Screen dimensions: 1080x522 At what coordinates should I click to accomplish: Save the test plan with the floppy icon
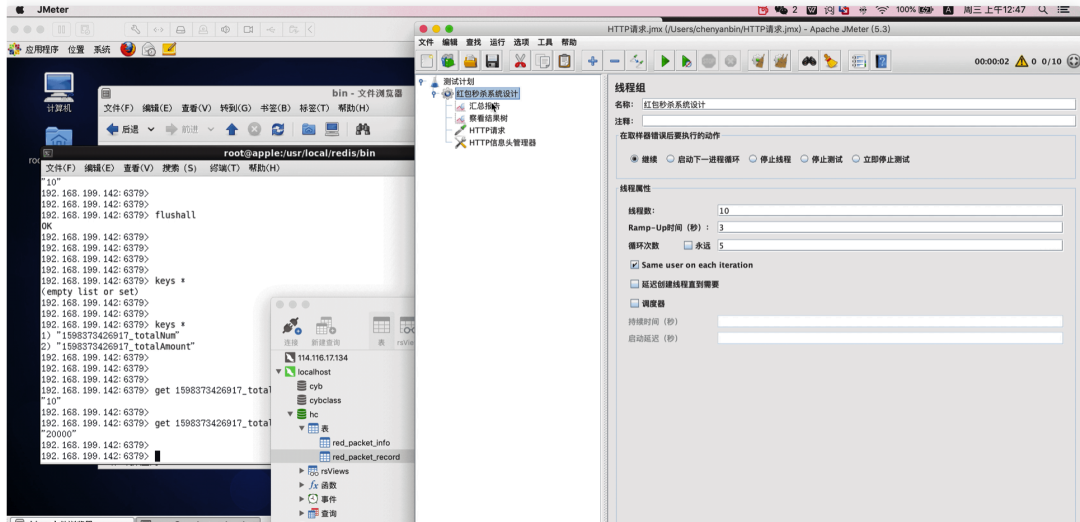click(x=492, y=61)
